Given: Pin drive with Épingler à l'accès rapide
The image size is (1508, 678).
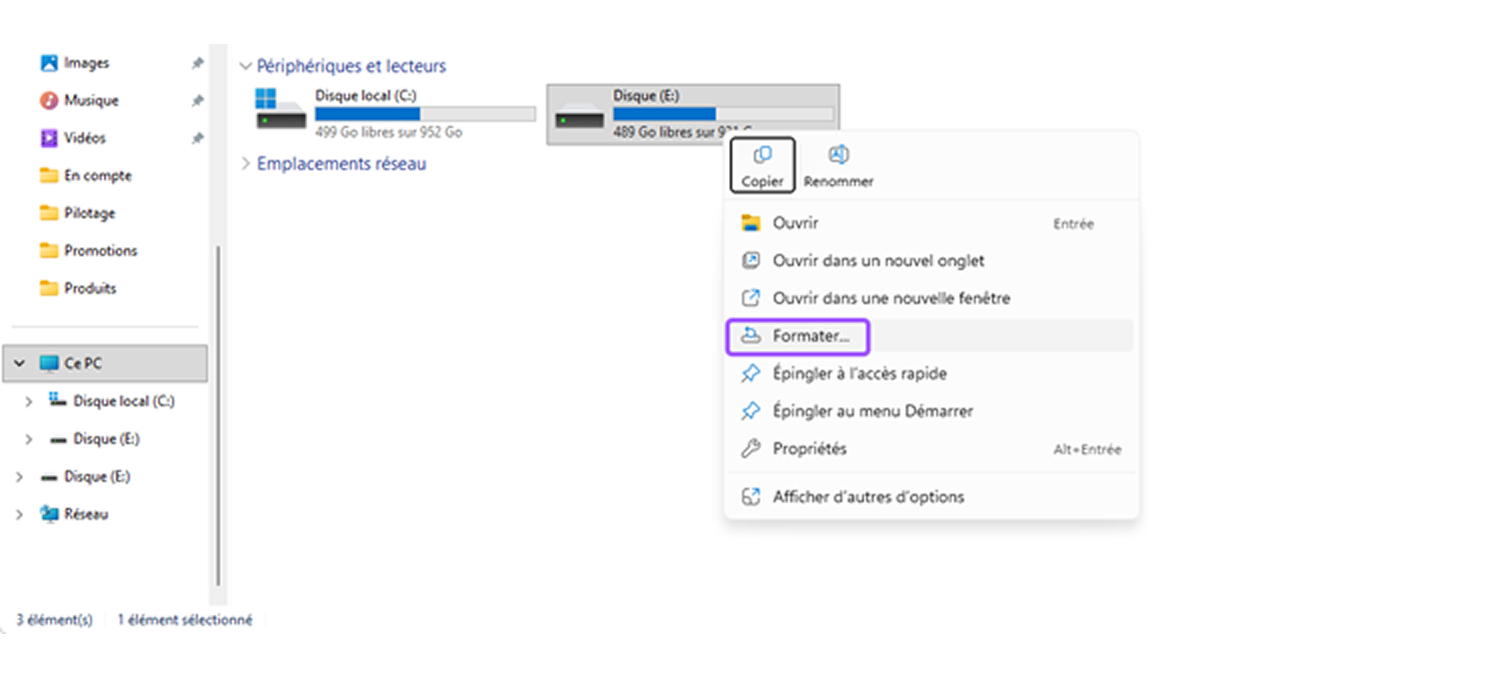Looking at the screenshot, I should coord(859,374).
